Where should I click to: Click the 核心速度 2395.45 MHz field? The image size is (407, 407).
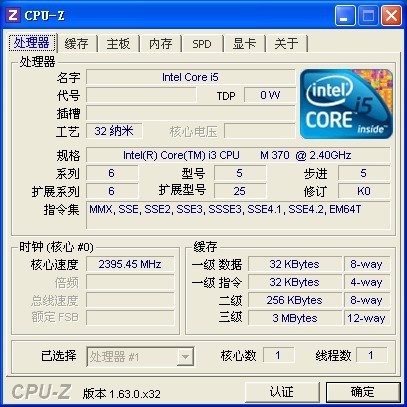(130, 264)
